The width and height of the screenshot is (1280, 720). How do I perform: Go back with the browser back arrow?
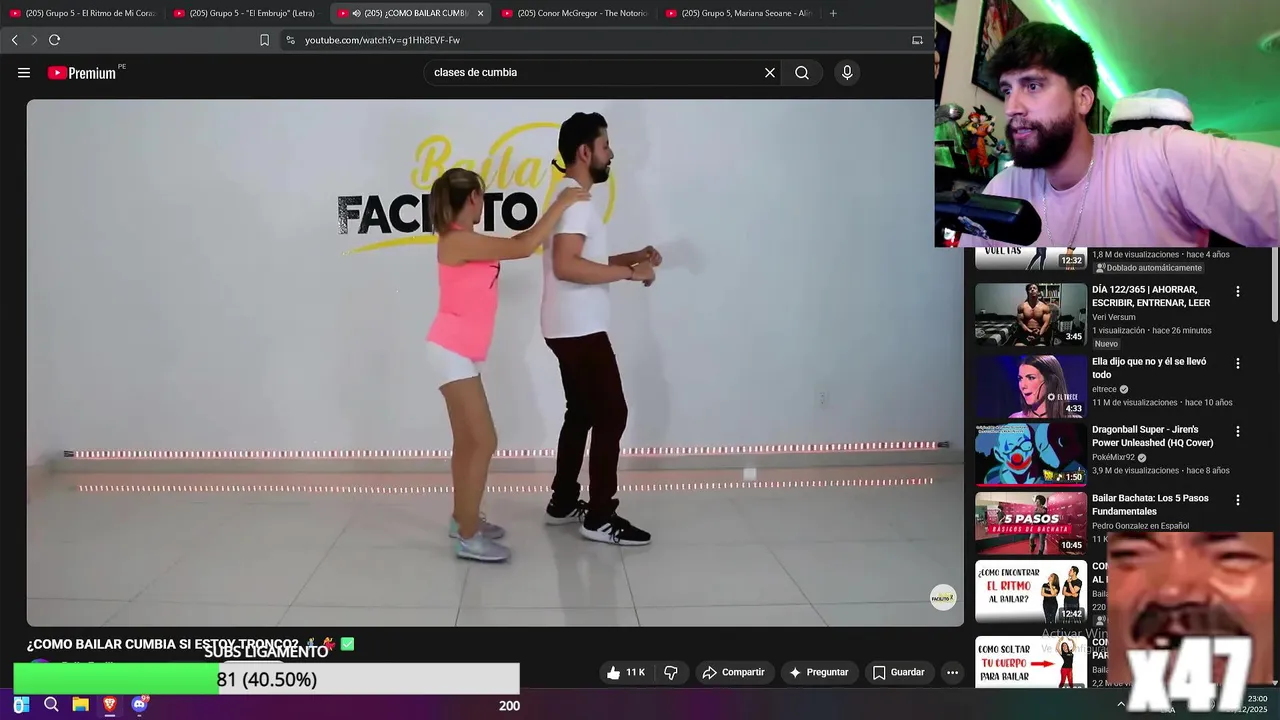14,40
